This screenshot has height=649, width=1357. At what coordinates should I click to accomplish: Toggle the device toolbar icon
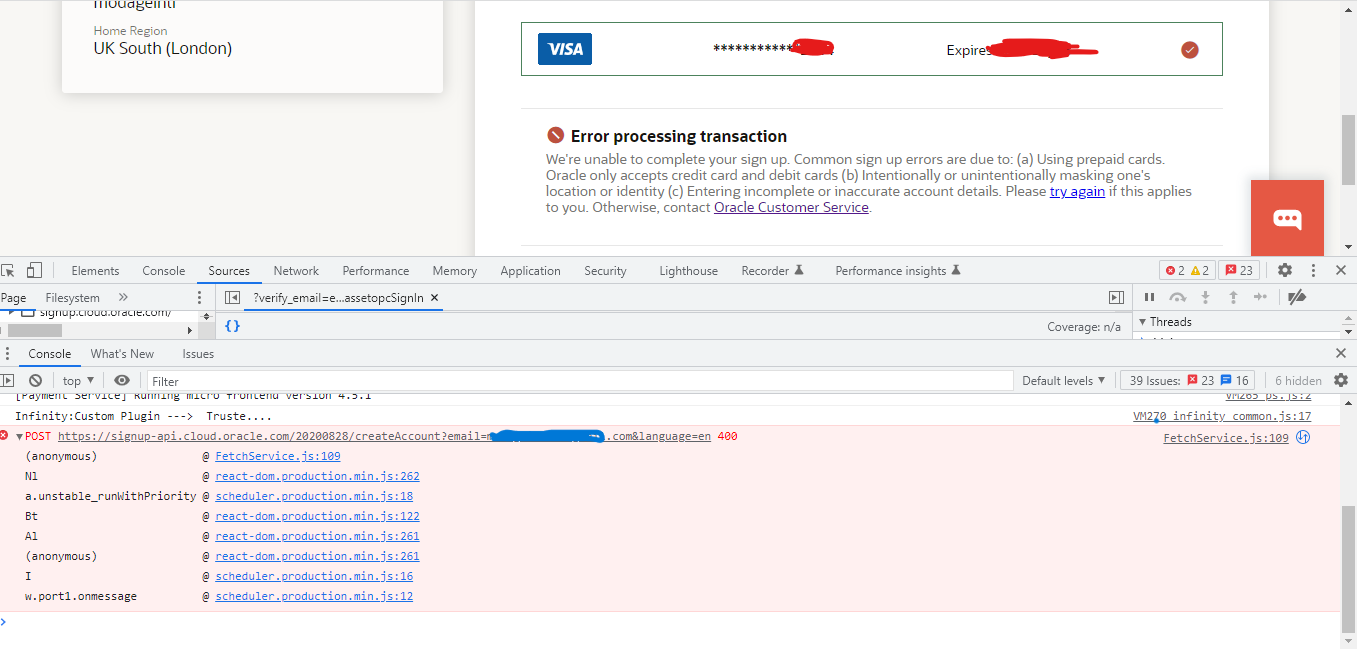point(34,270)
